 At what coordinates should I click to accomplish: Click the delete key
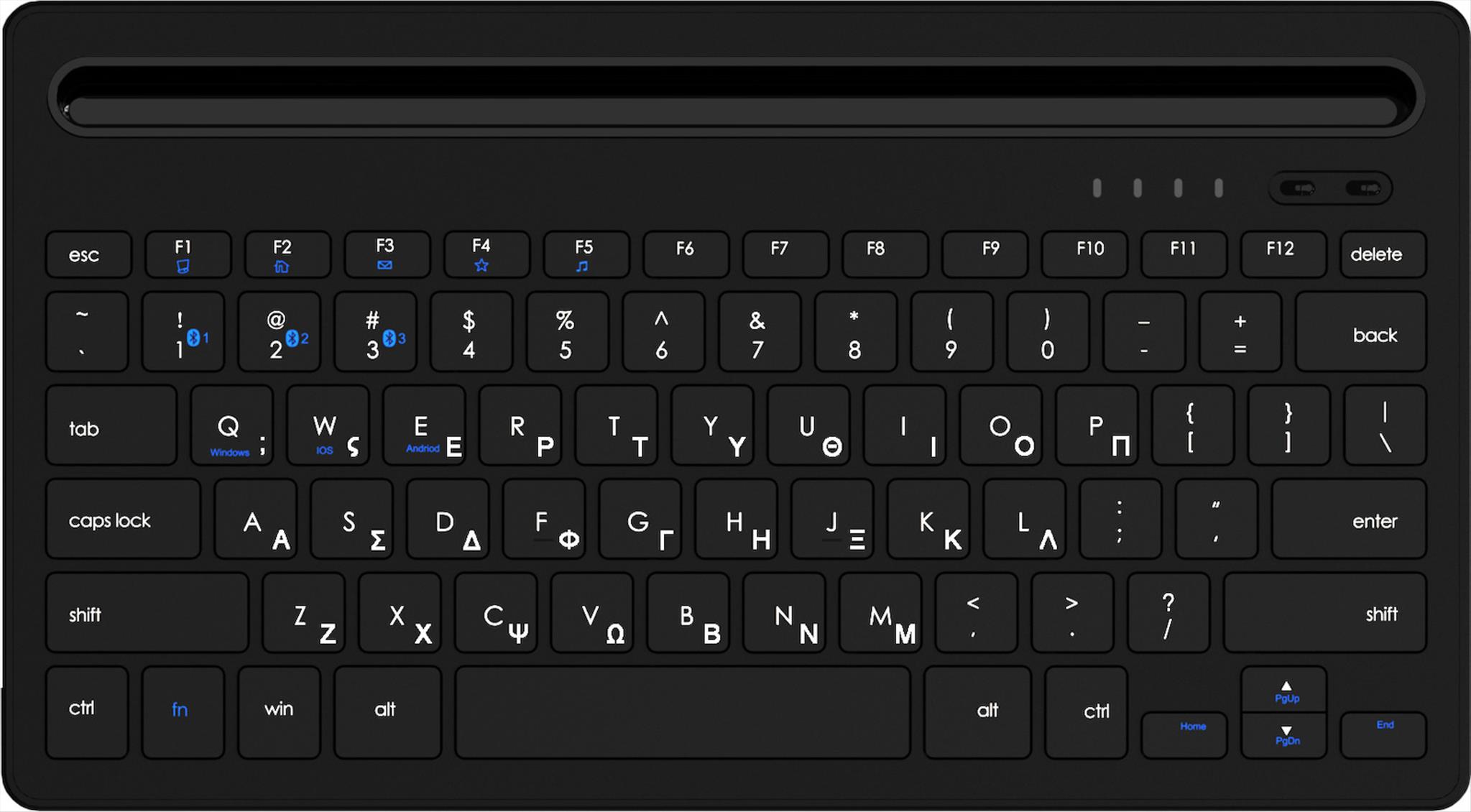(x=1383, y=254)
